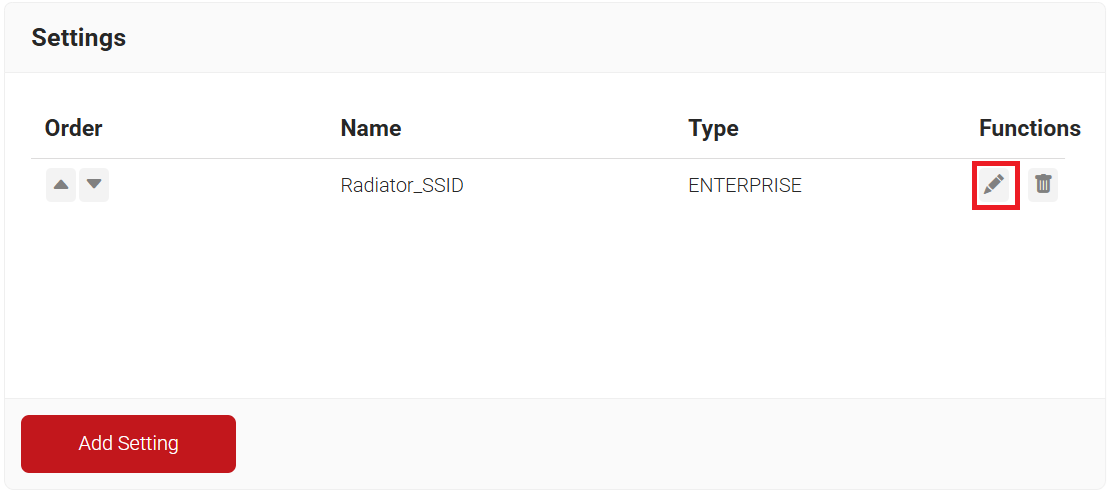Image resolution: width=1109 pixels, height=492 pixels.
Task: Click the Functions column header
Action: coord(1029,128)
